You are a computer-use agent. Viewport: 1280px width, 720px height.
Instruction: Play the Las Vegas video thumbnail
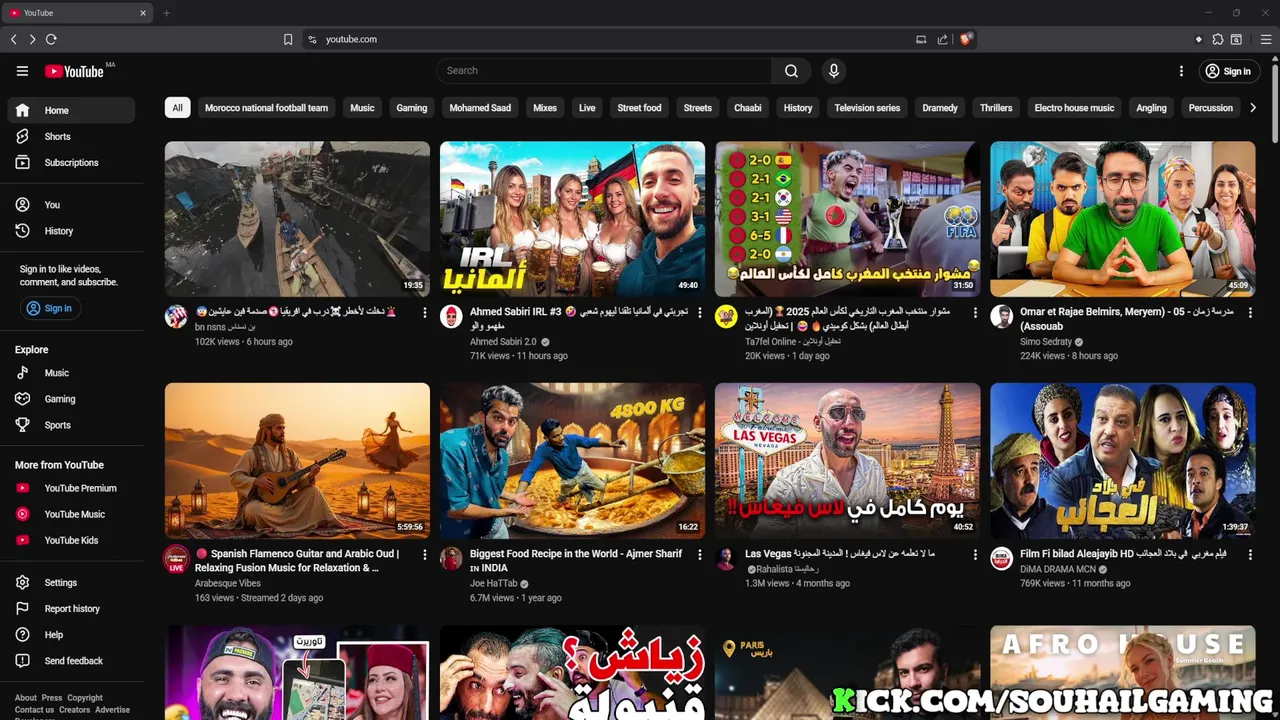(847, 461)
